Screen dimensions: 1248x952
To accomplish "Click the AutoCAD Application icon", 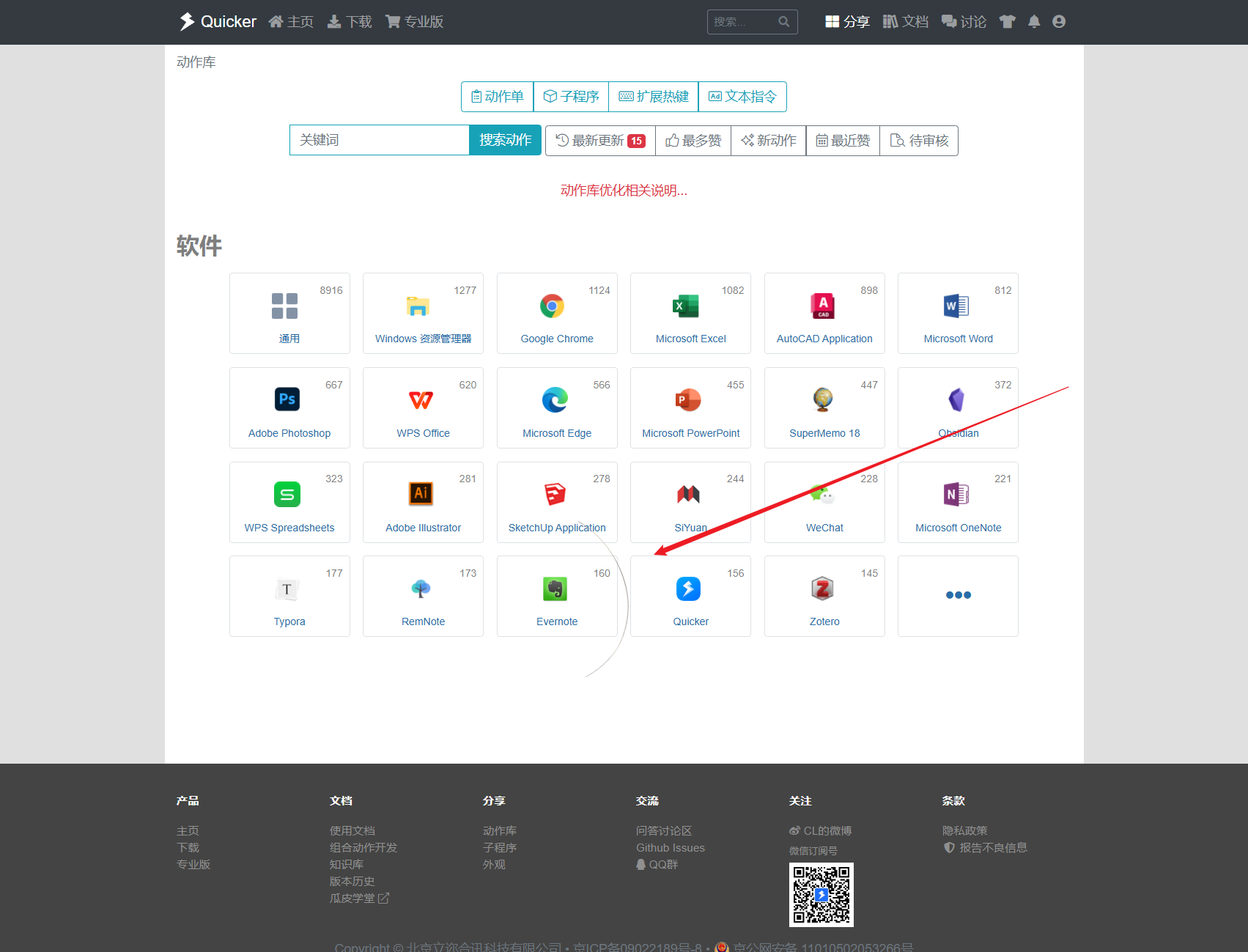I will [x=822, y=306].
